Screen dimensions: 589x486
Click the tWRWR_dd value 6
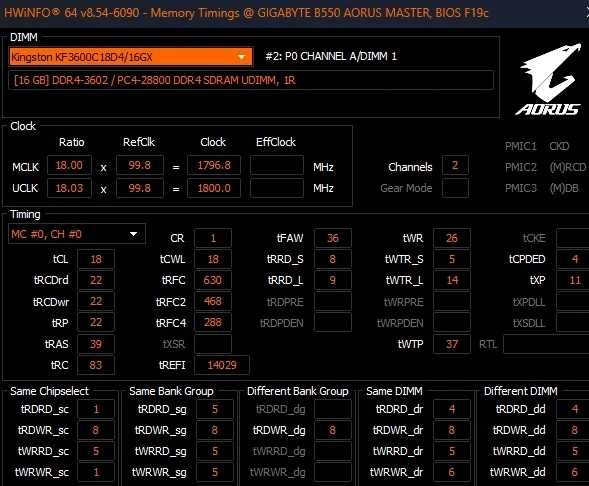573,472
